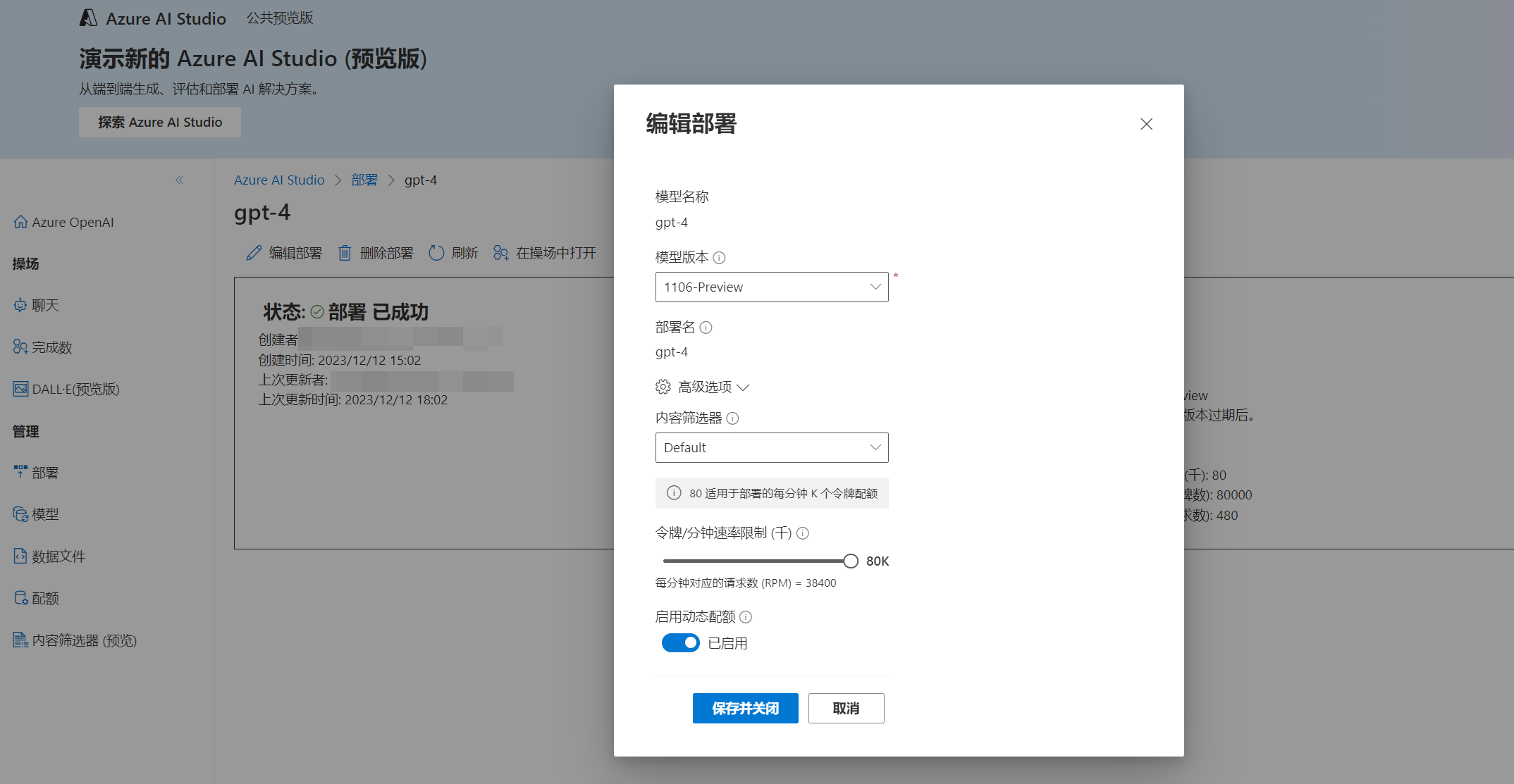
Task: Click Azure AI Studio breadcrumb link
Action: click(279, 180)
